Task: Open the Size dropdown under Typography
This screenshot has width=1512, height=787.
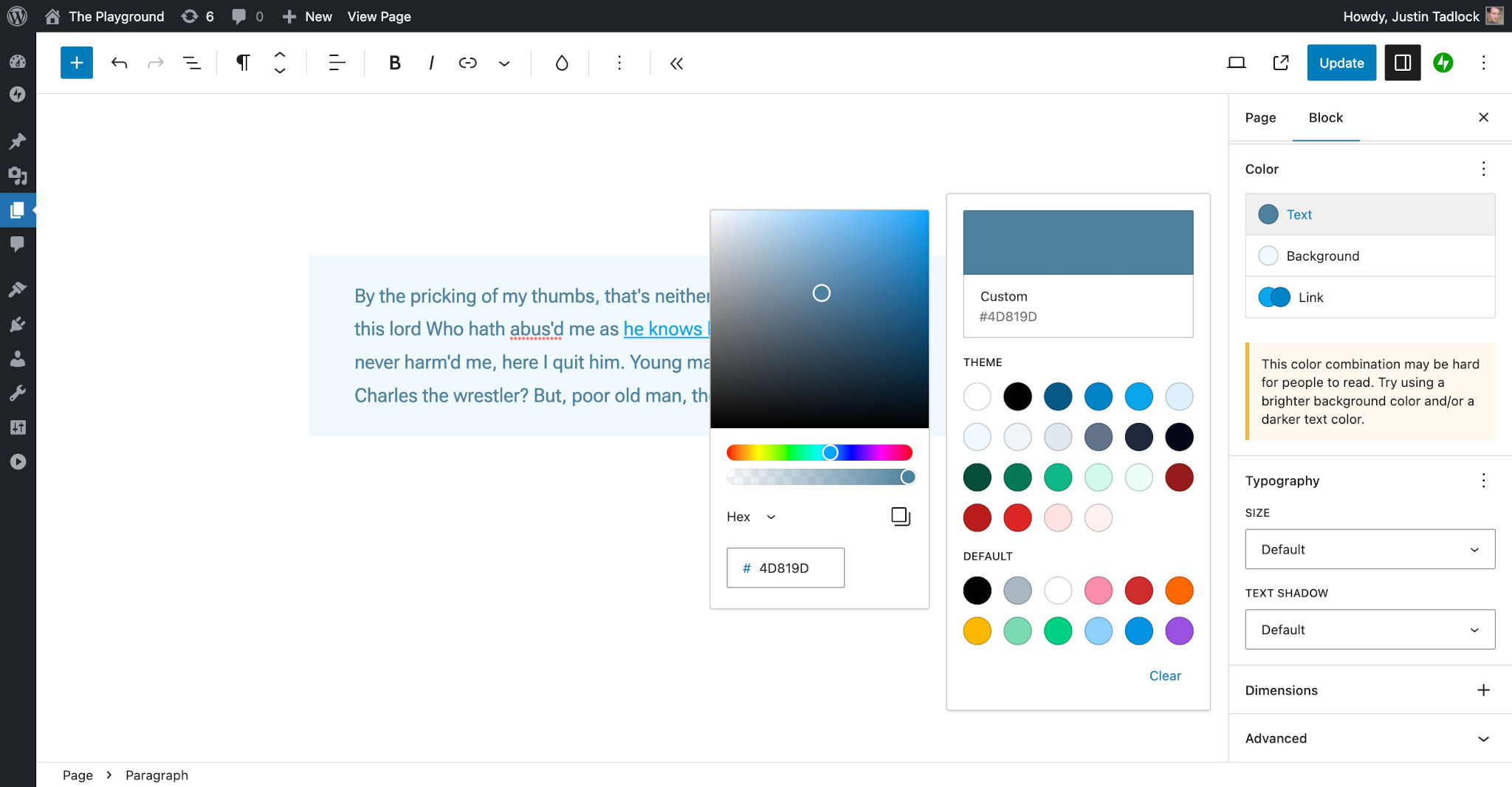Action: [1368, 549]
